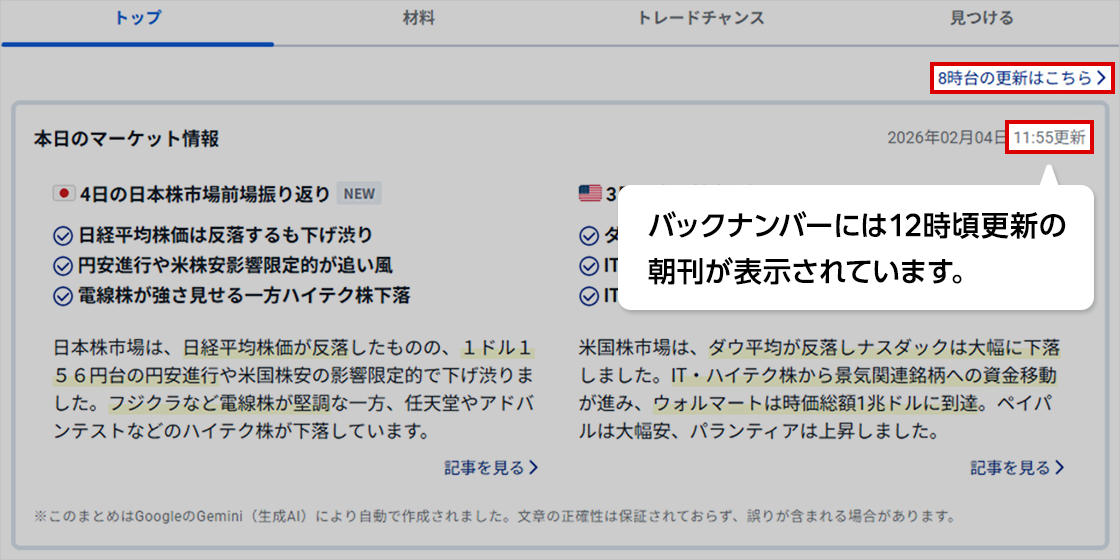The width and height of the screenshot is (1120, 560).
Task: Open the 8時台の更新はこちら link
Action: (x=1022, y=78)
